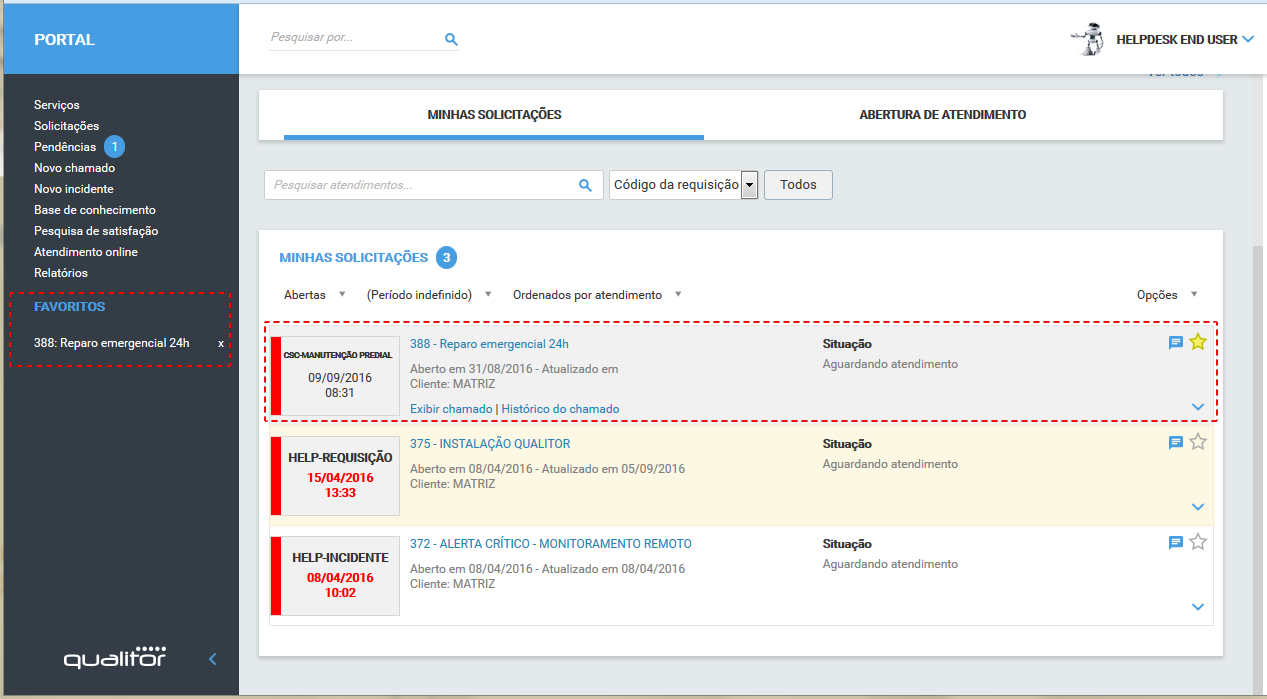The height and width of the screenshot is (699, 1267).
Task: Collapse the sidebar with the arrow icon
Action: click(211, 659)
